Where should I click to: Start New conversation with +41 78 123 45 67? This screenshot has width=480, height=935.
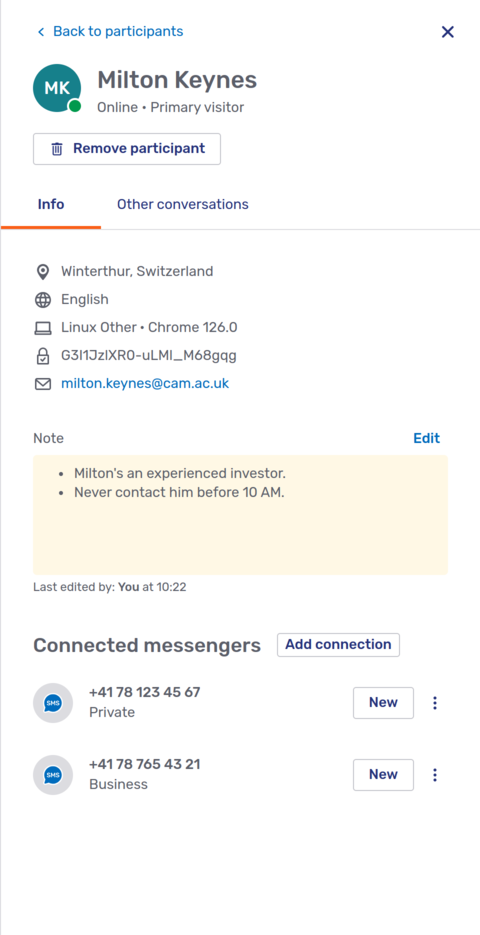coord(383,703)
